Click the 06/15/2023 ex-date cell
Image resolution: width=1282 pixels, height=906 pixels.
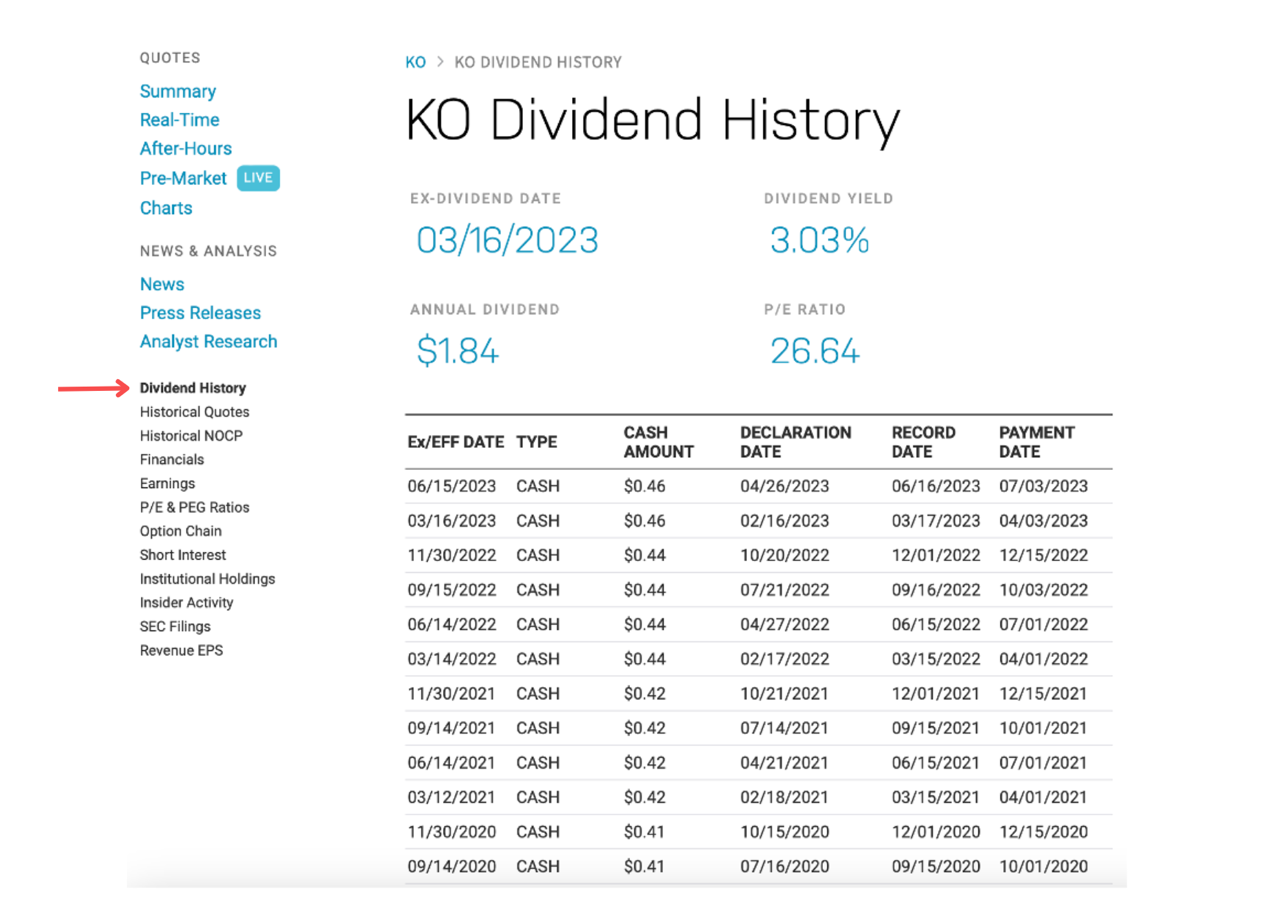pos(452,487)
